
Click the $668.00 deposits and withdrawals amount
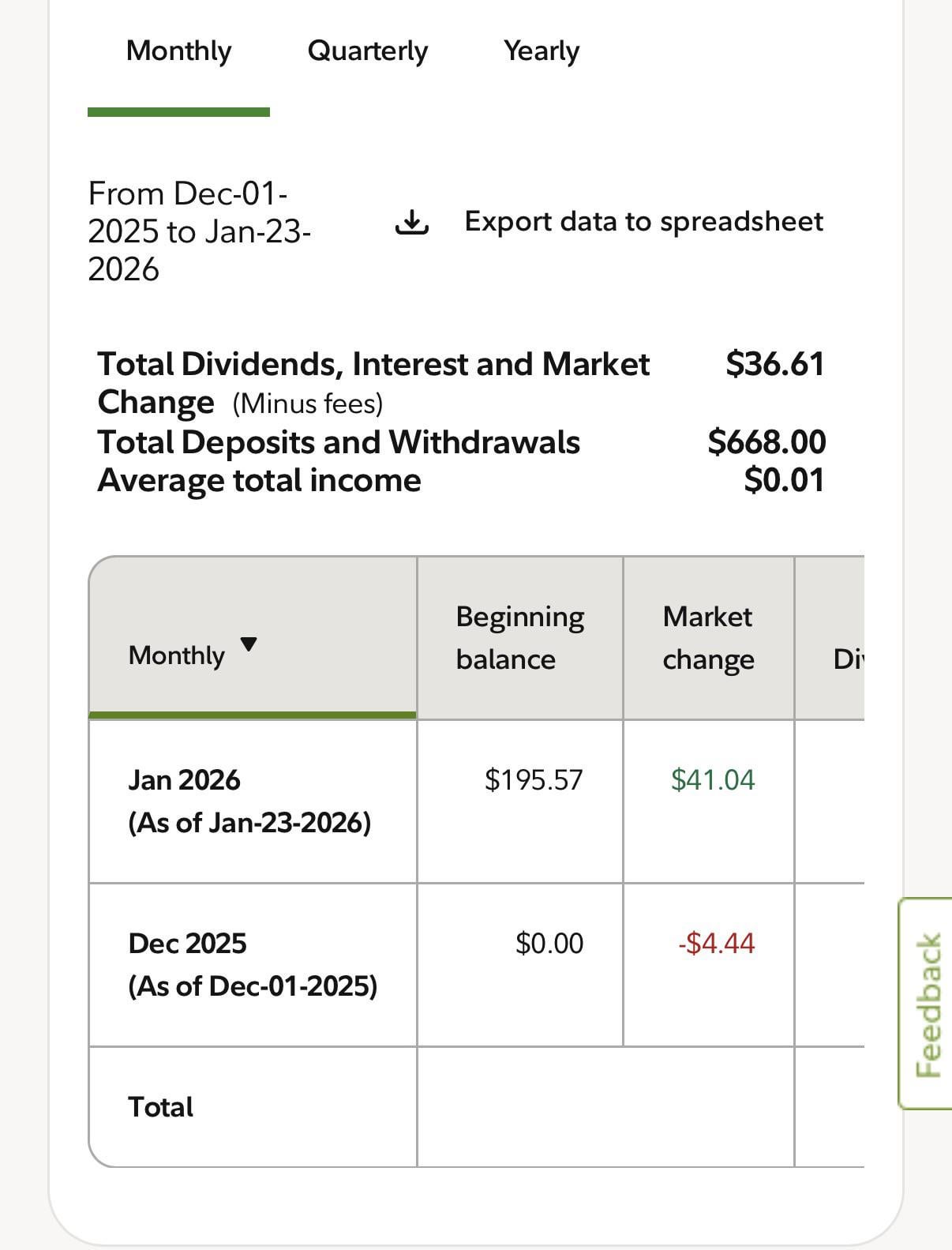click(766, 441)
